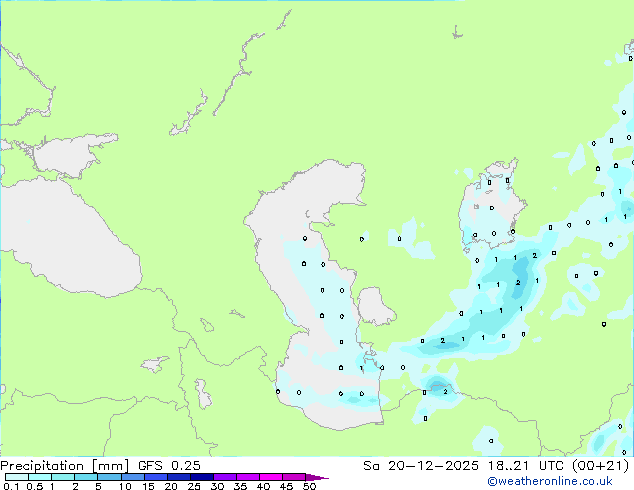Click the '0.1' legend label

tap(11, 486)
